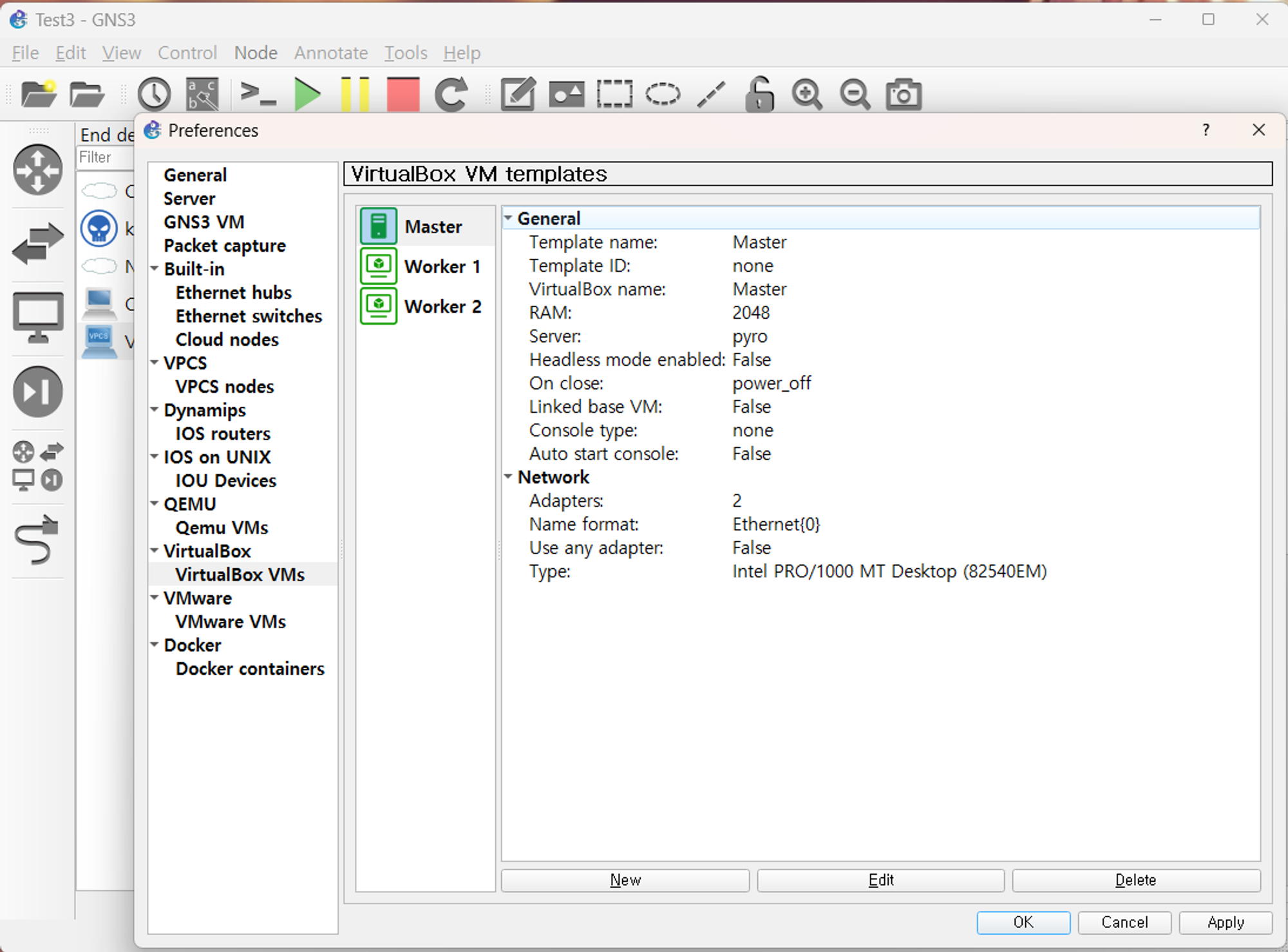Select Docker containers in preferences tree
Screen dimensions: 1288x952
pos(250,669)
